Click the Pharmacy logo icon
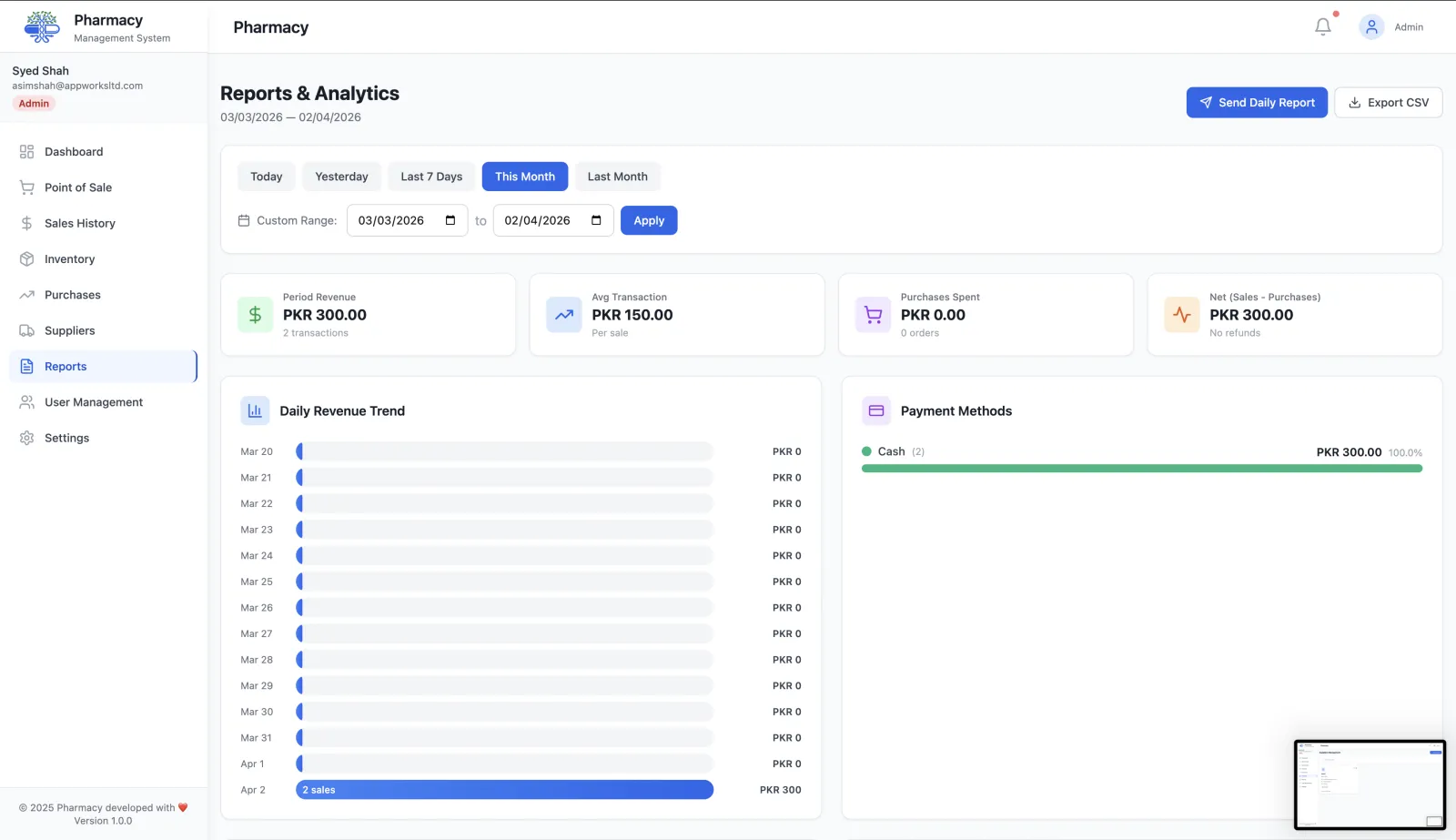The width and height of the screenshot is (1456, 840). click(42, 27)
